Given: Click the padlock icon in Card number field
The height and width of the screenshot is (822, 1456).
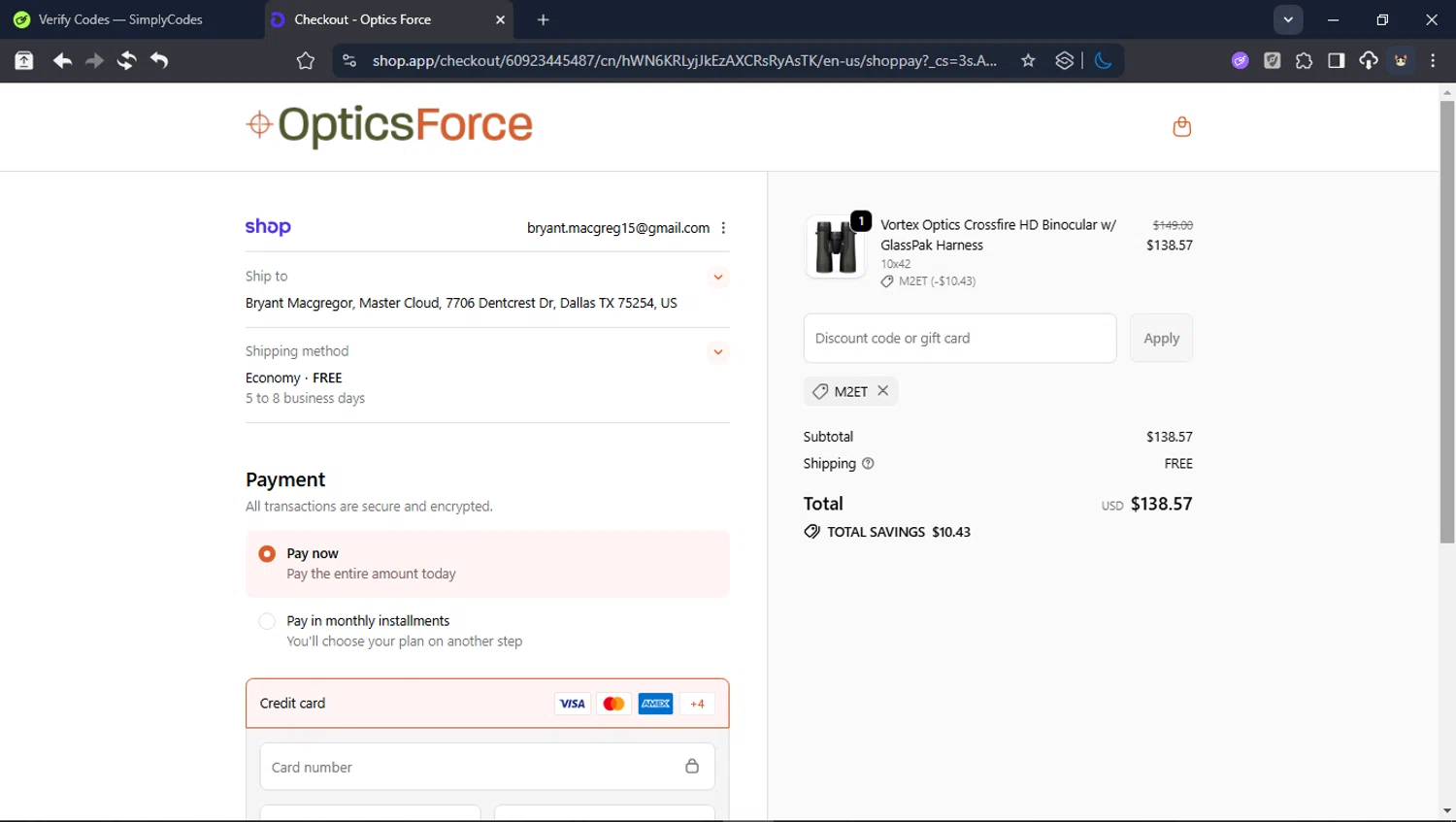Looking at the screenshot, I should tap(692, 766).
